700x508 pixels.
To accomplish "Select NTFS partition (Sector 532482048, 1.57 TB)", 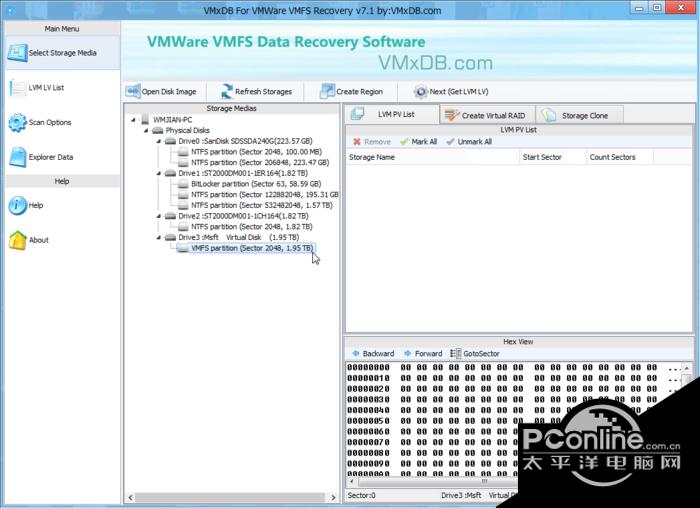I will coord(262,205).
